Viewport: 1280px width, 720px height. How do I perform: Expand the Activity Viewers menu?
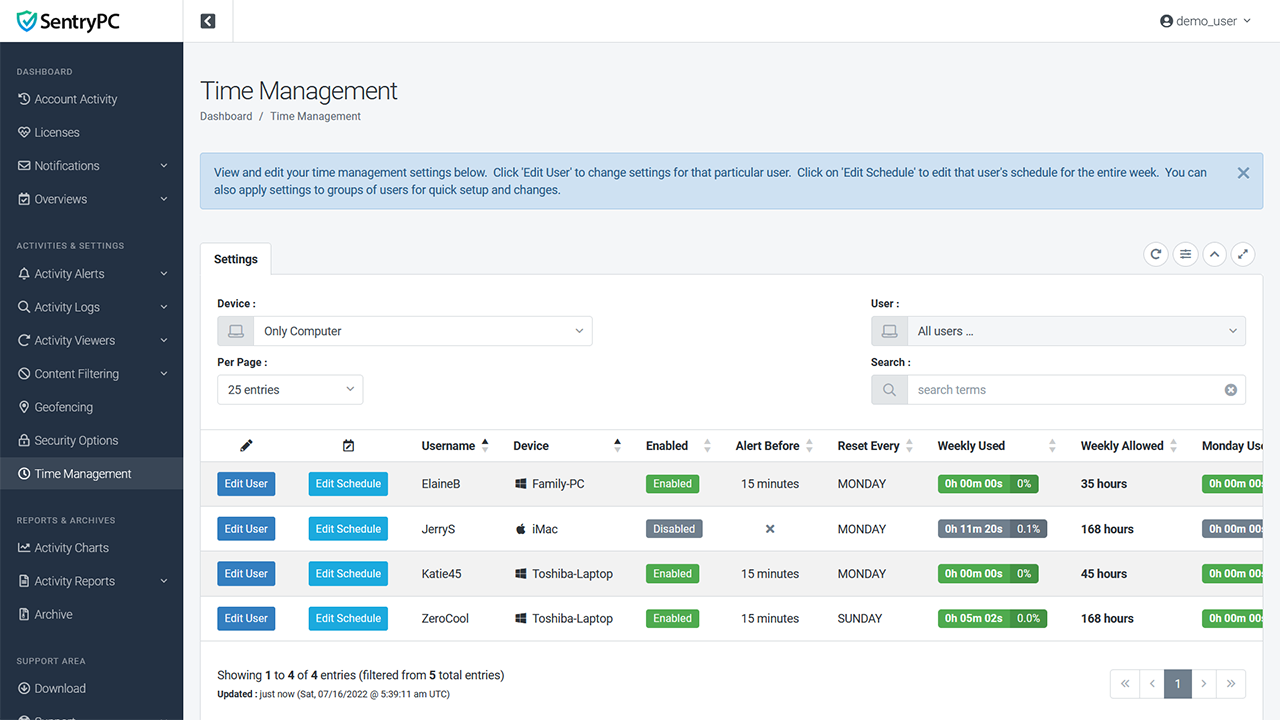click(91, 340)
